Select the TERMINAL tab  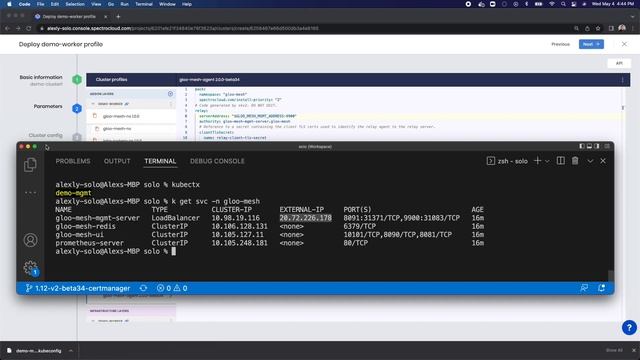[160, 161]
